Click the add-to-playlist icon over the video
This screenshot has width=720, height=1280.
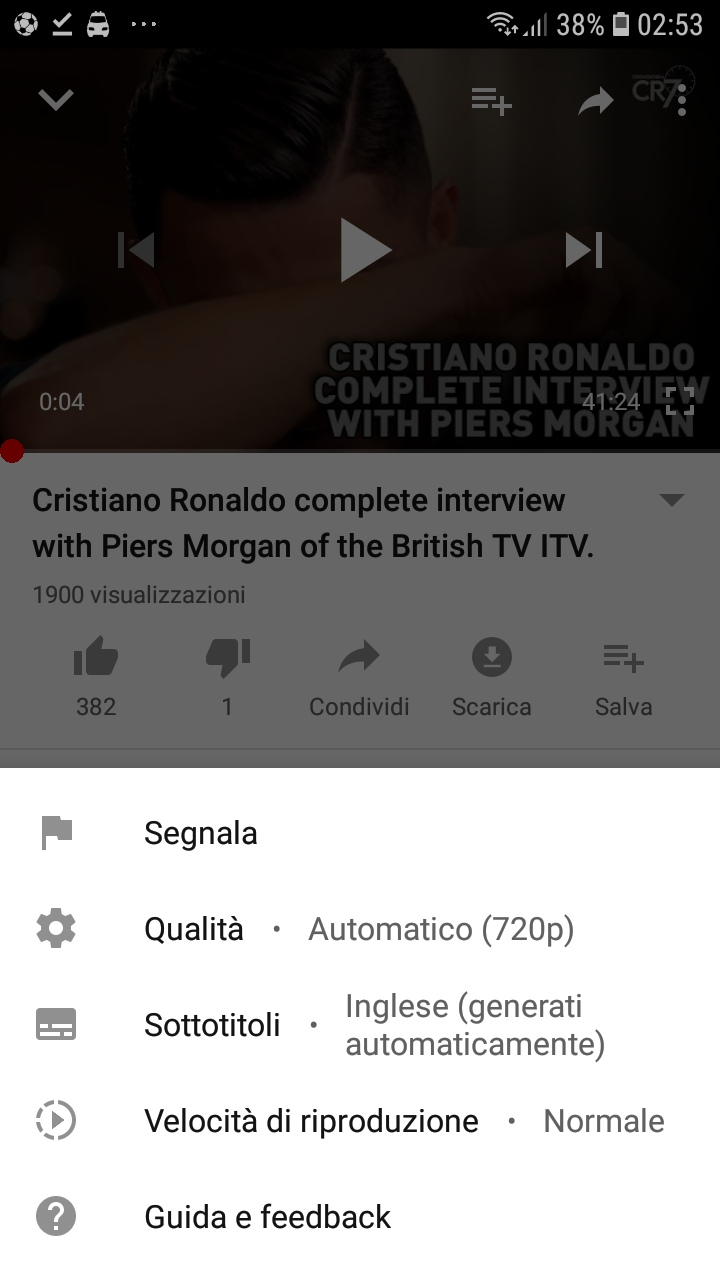coord(492,100)
